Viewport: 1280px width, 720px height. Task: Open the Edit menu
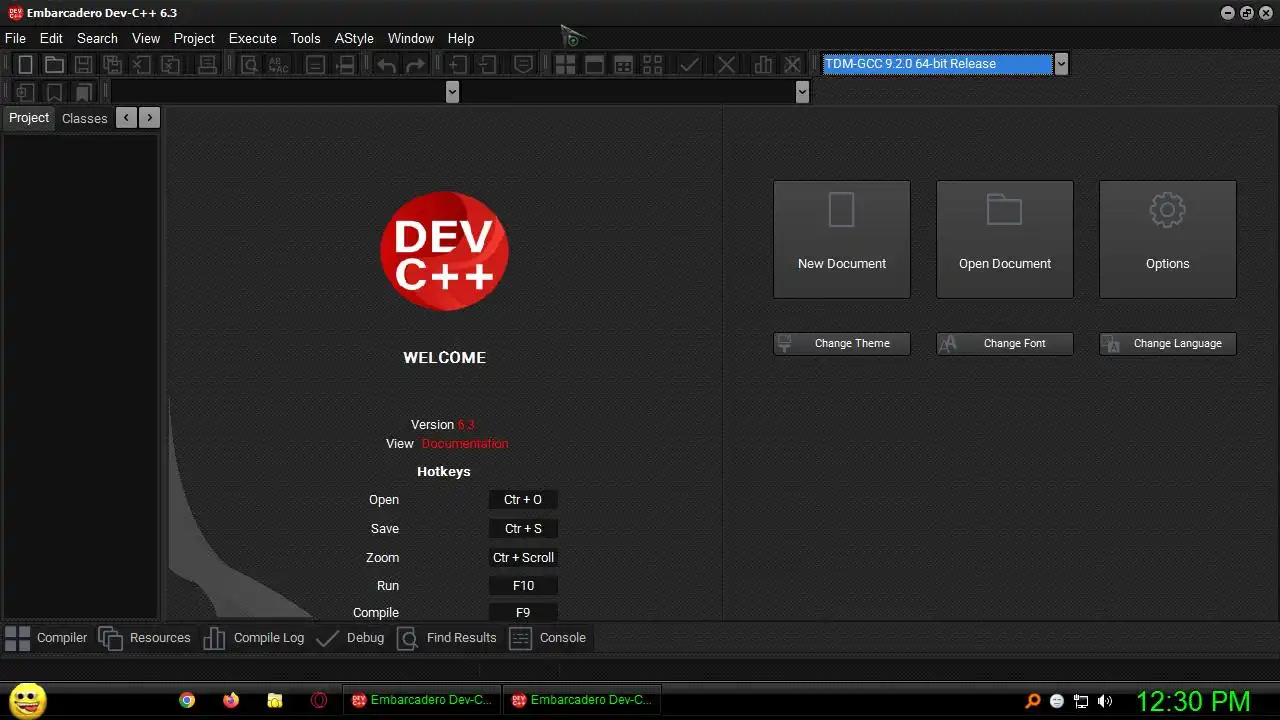click(51, 38)
